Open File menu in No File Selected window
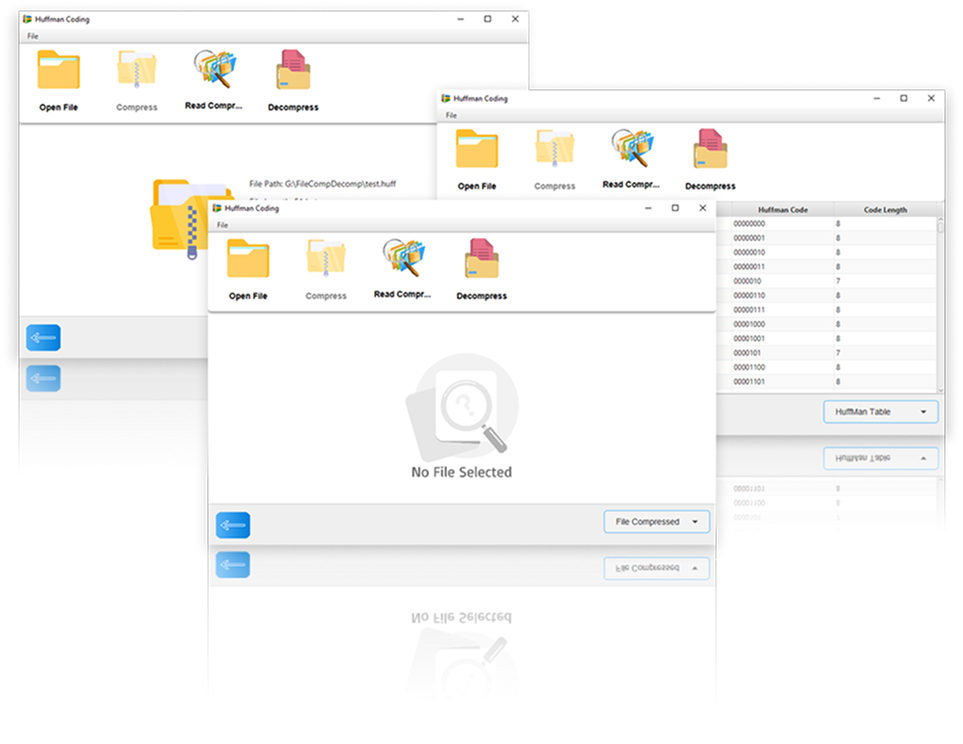963x744 pixels. point(223,225)
